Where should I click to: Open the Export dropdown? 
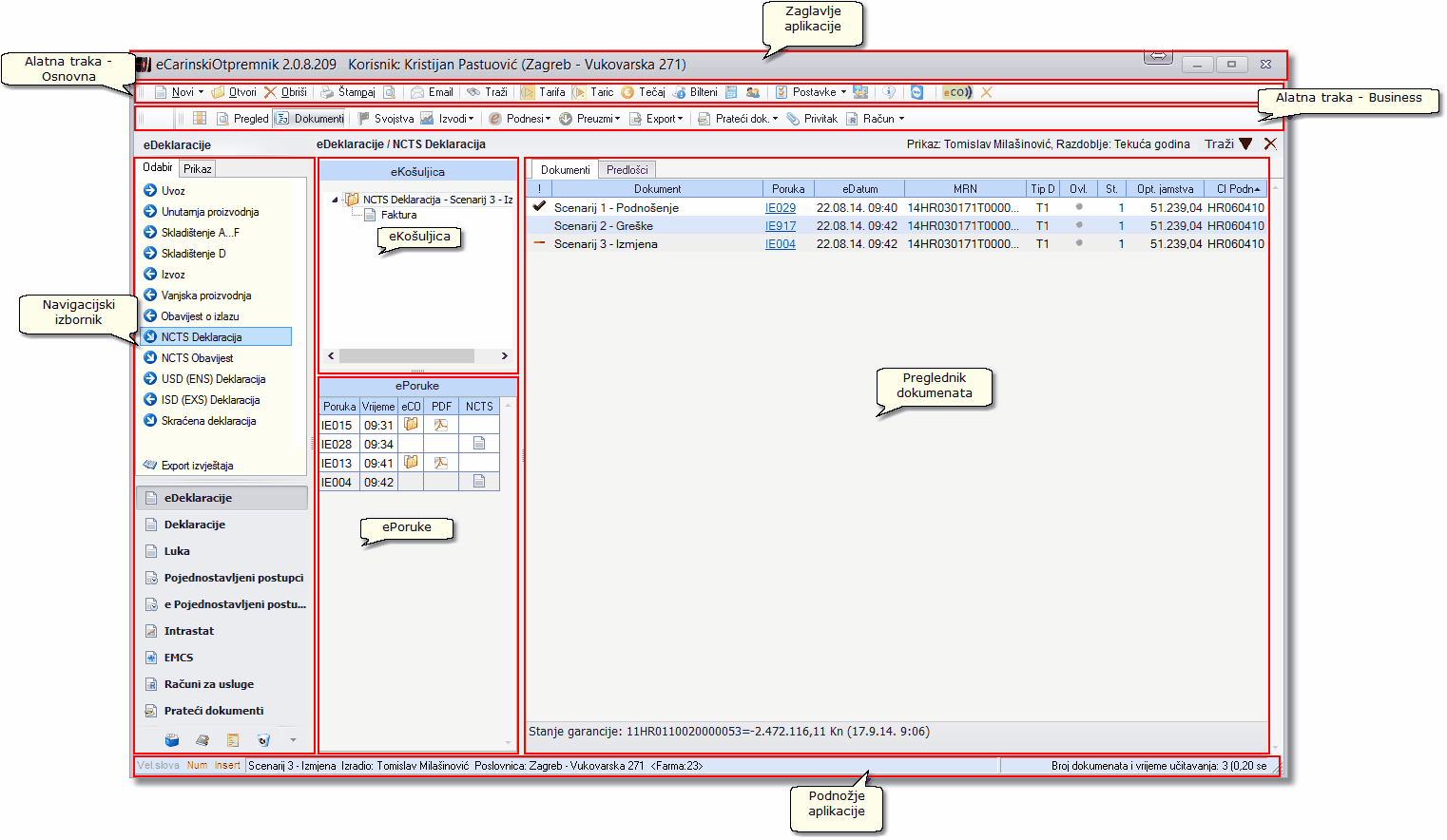(656, 119)
